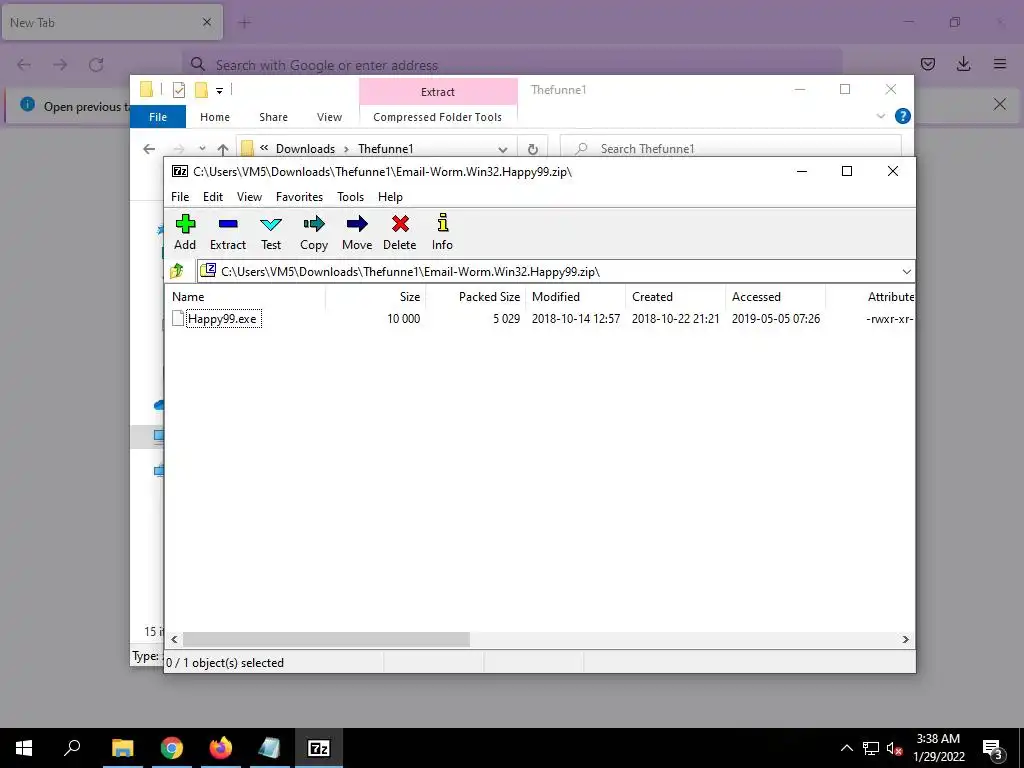Screen dimensions: 1024x768
Task: Open the View menu in 7-Zip
Action: [249, 197]
